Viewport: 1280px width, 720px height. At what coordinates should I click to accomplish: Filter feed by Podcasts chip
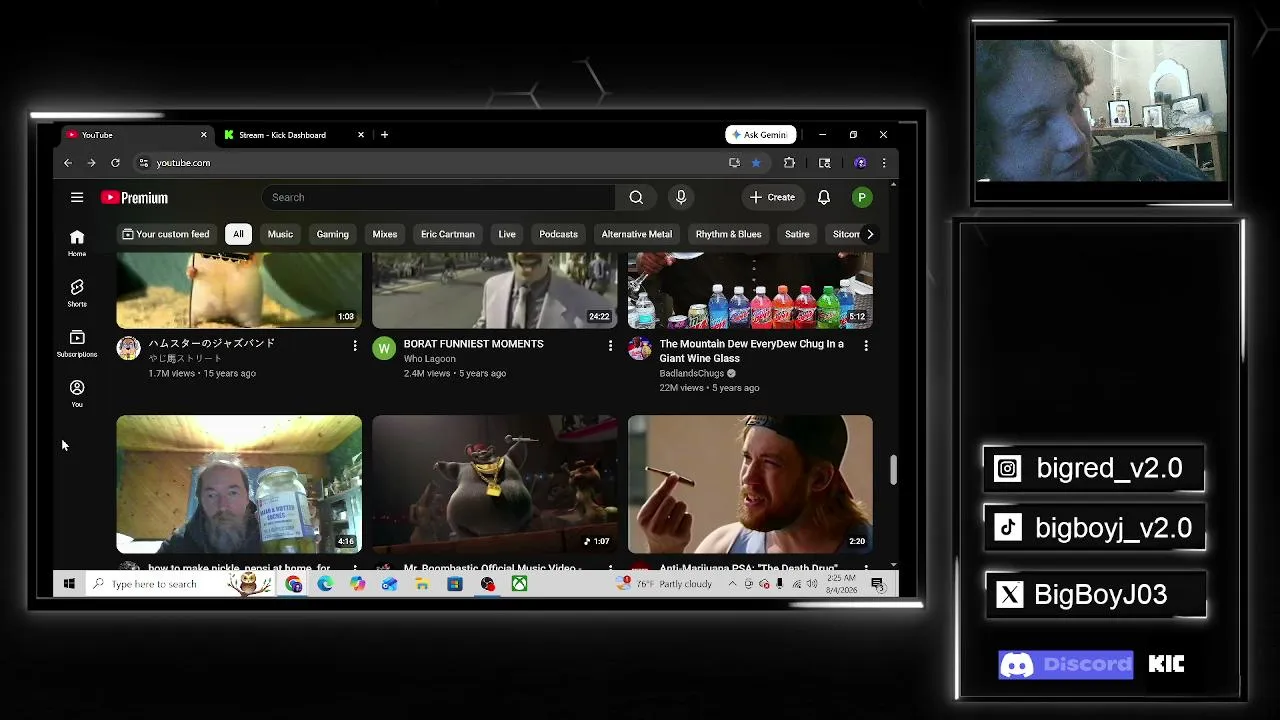click(559, 234)
